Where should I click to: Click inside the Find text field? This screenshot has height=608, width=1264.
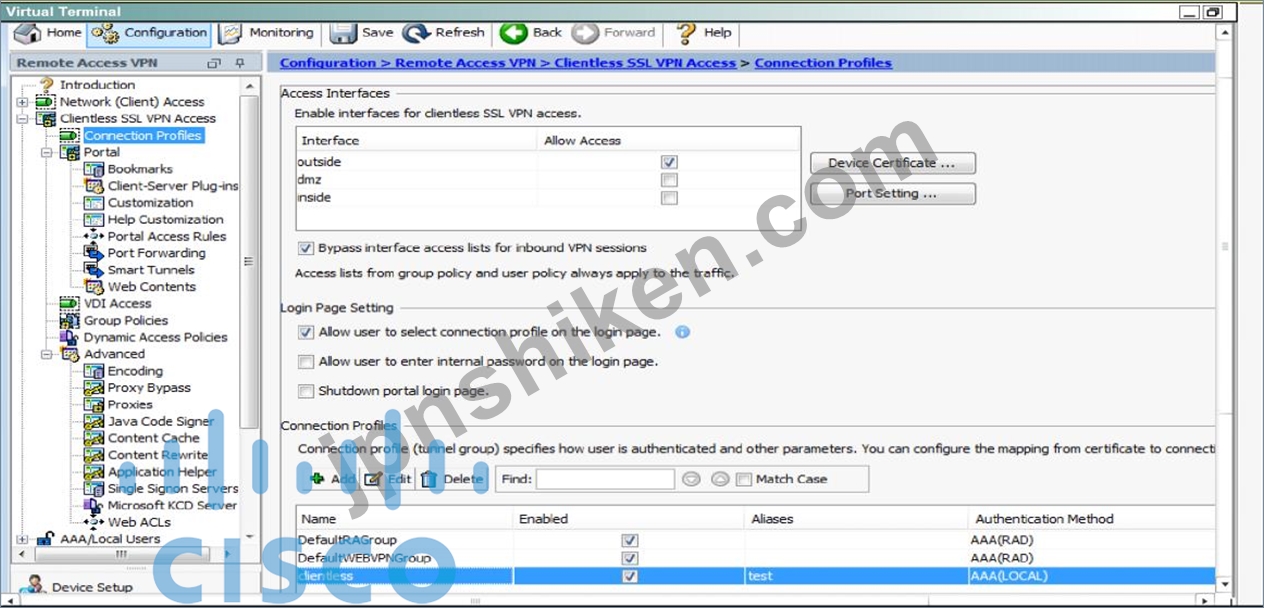coord(605,479)
